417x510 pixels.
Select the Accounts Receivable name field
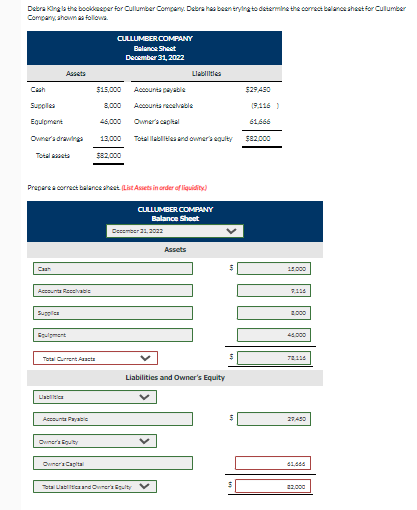coord(113,291)
